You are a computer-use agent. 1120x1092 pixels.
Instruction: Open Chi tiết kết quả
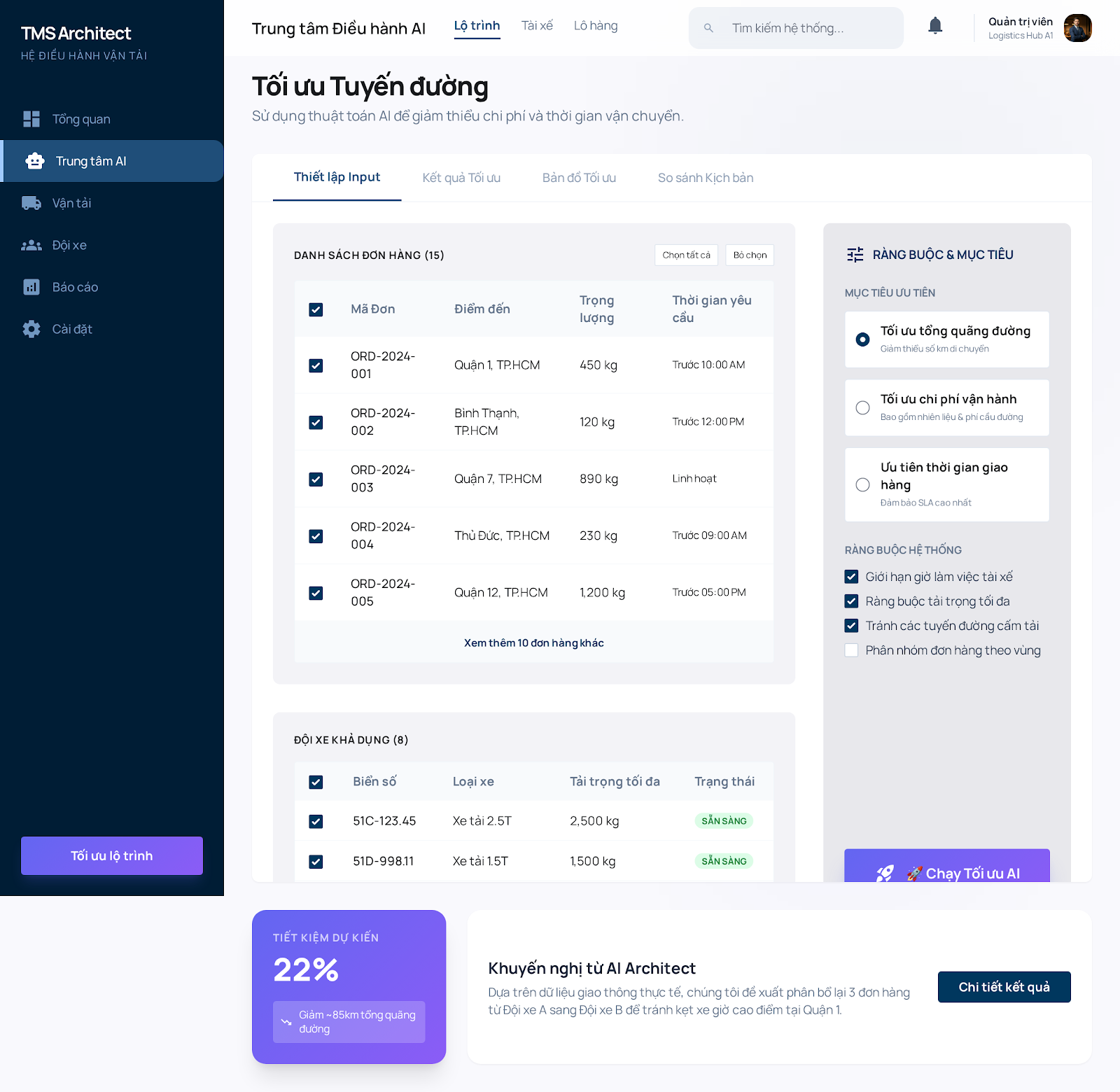[x=1004, y=987]
